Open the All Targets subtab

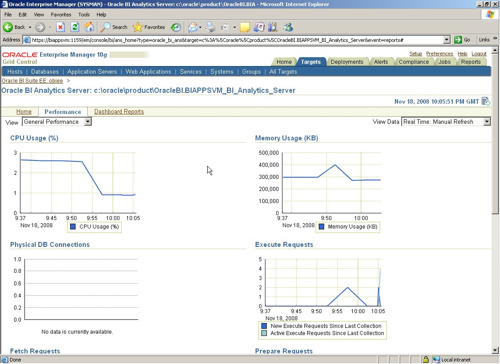pos(283,72)
